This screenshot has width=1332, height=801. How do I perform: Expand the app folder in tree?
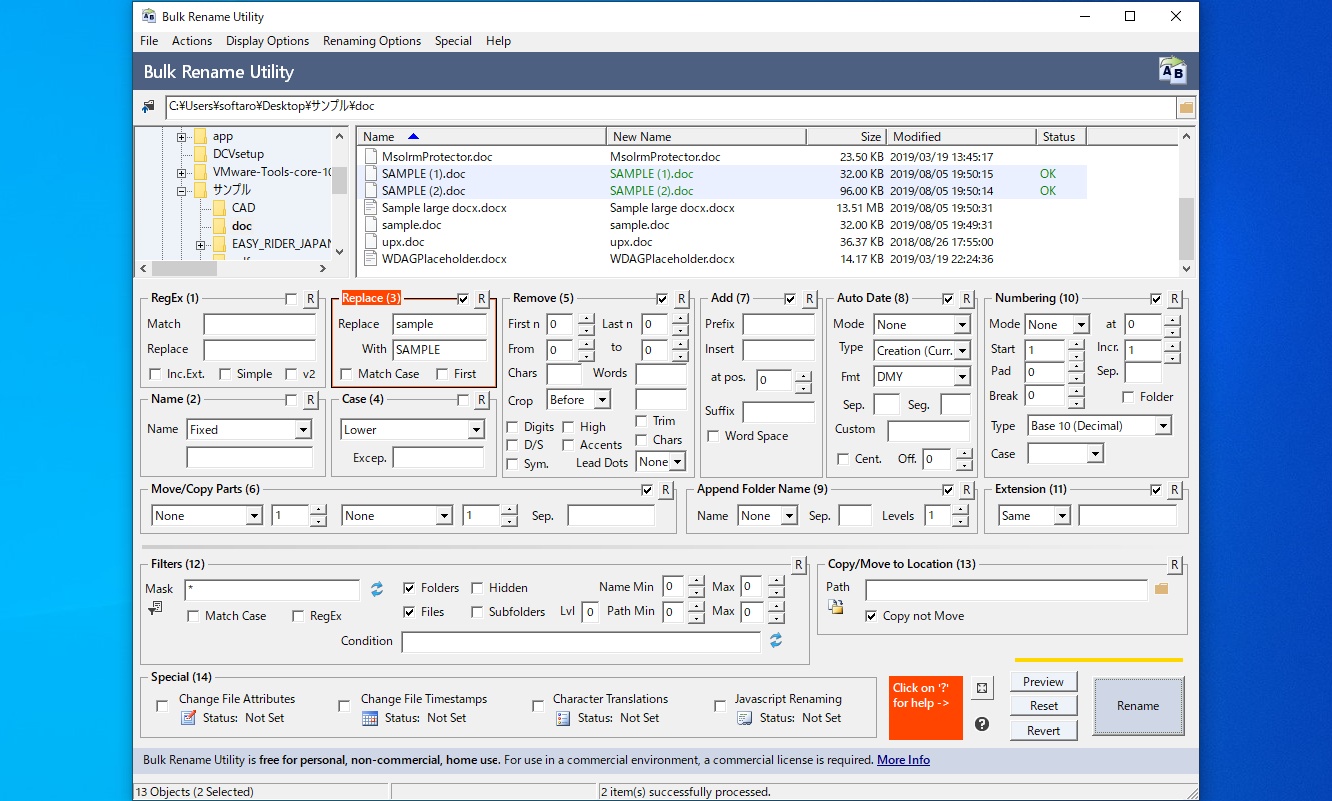click(181, 137)
